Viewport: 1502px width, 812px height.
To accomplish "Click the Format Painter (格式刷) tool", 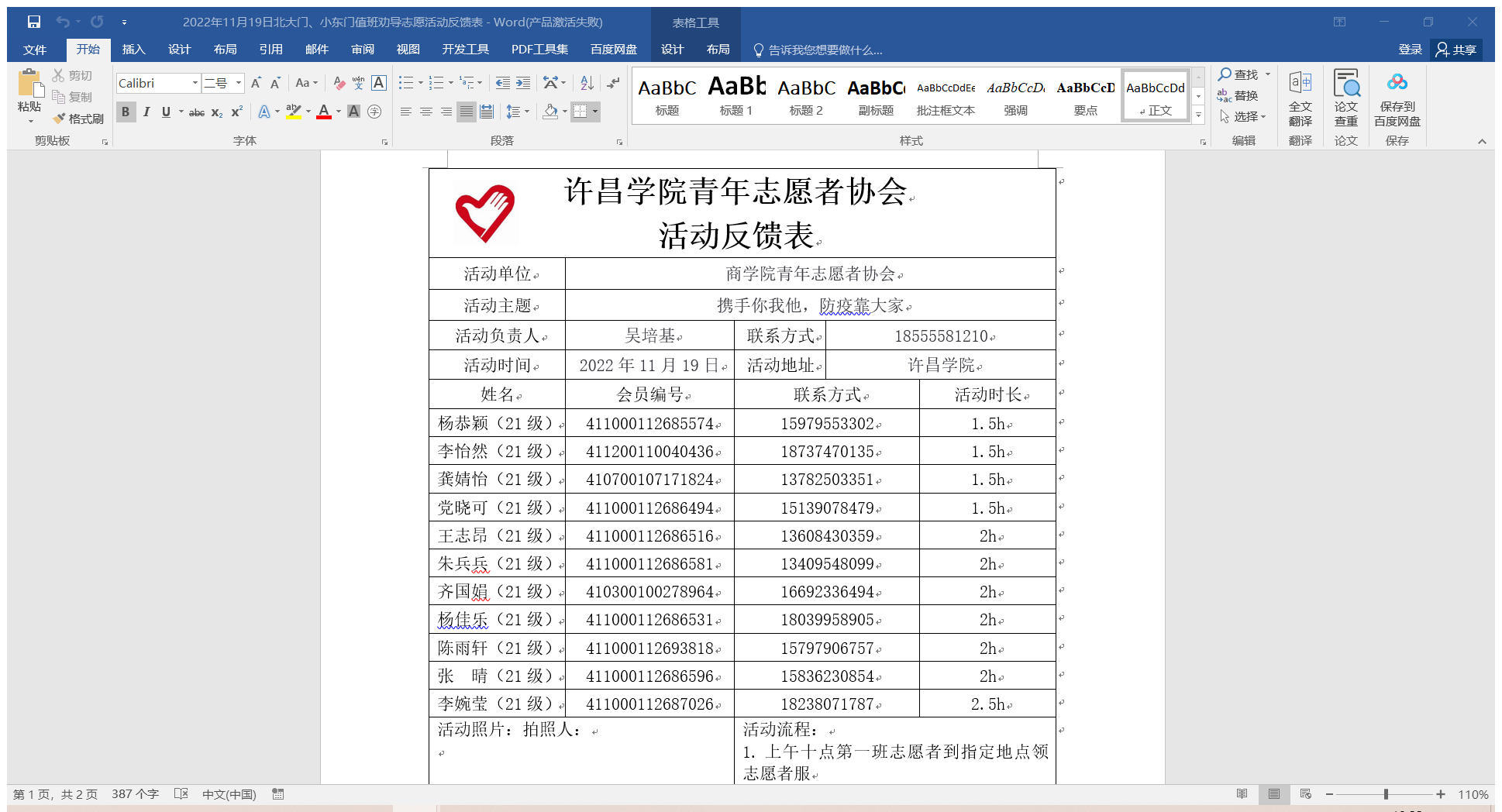I will click(x=78, y=119).
